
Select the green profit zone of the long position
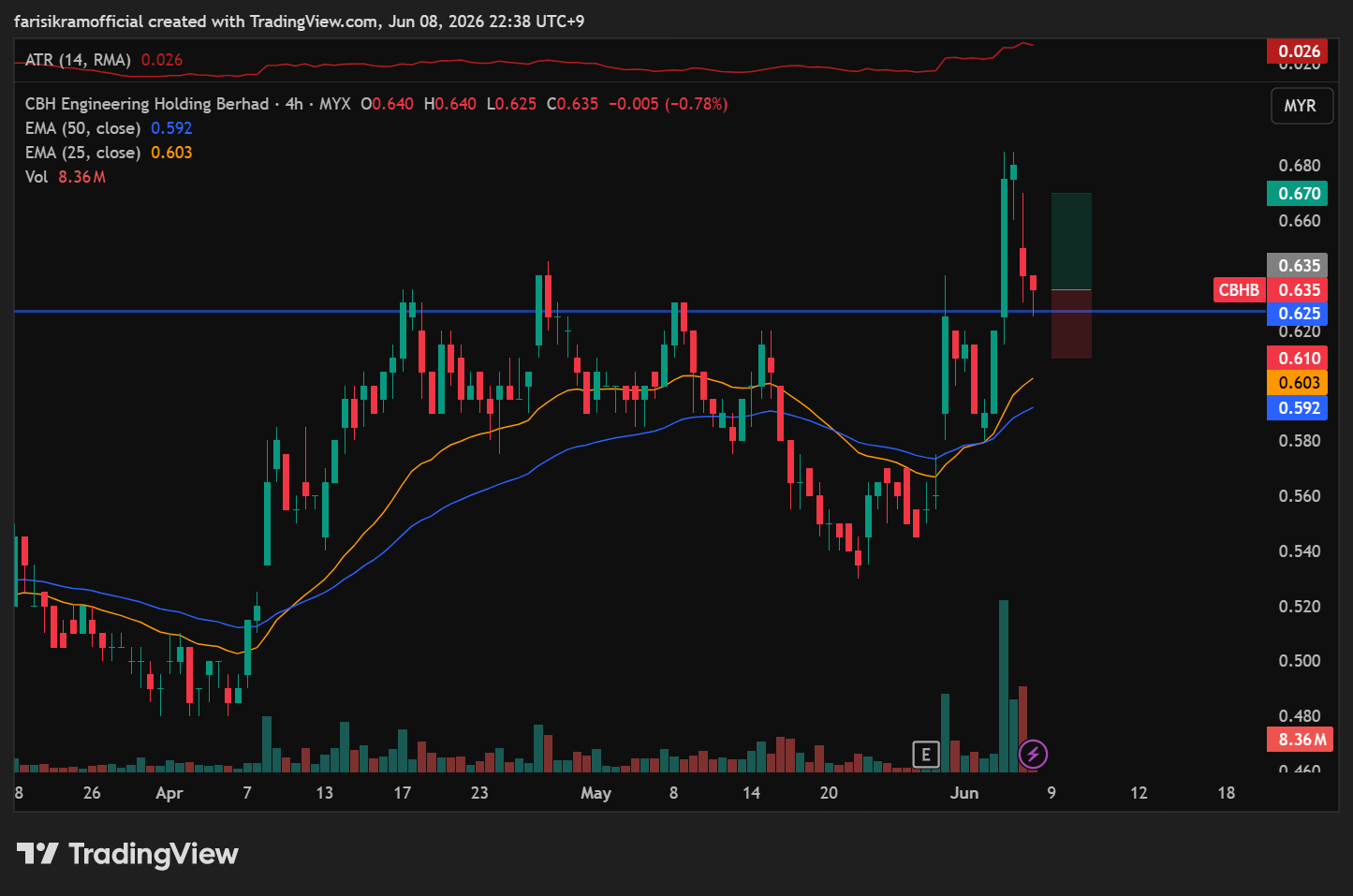coord(1071,242)
